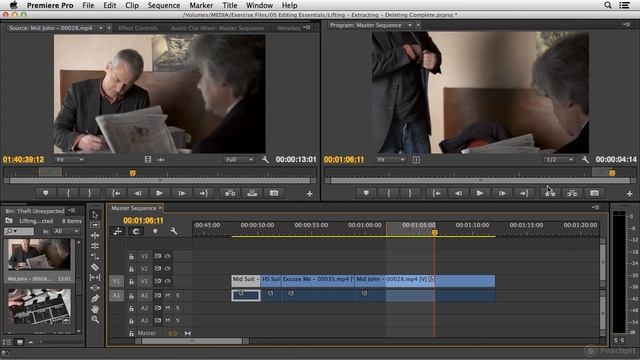Select Mid John clip thumbnail in bin
The image size is (640, 360).
[39, 255]
